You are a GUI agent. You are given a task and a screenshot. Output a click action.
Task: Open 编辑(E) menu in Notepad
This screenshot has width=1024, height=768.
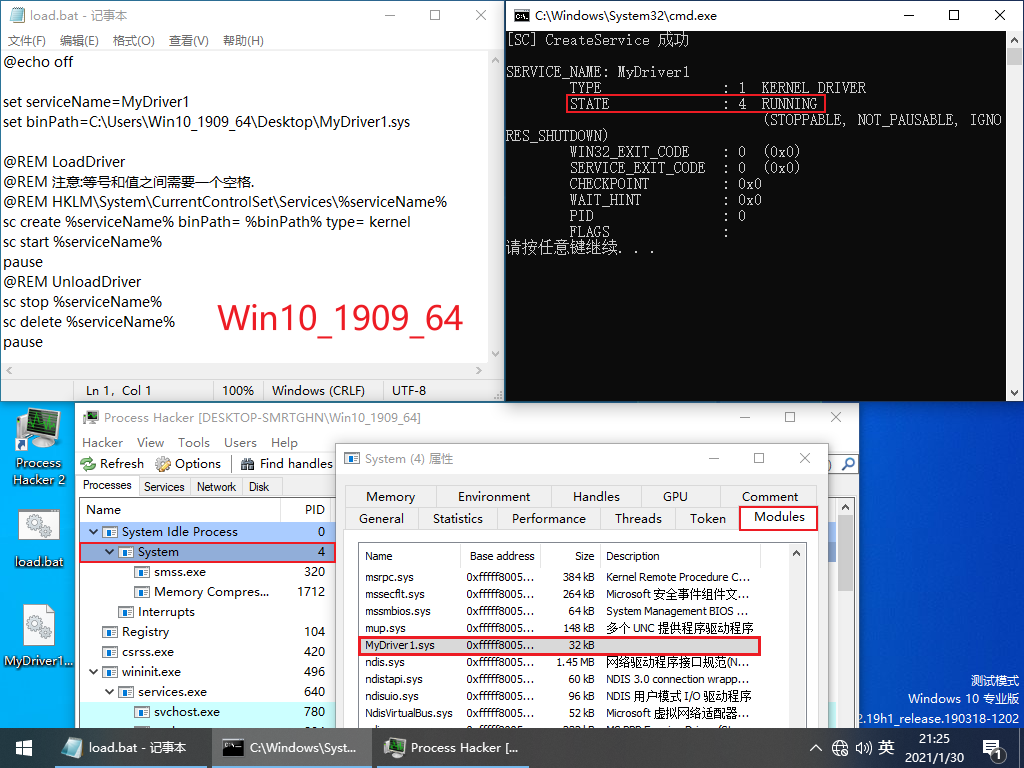[79, 40]
